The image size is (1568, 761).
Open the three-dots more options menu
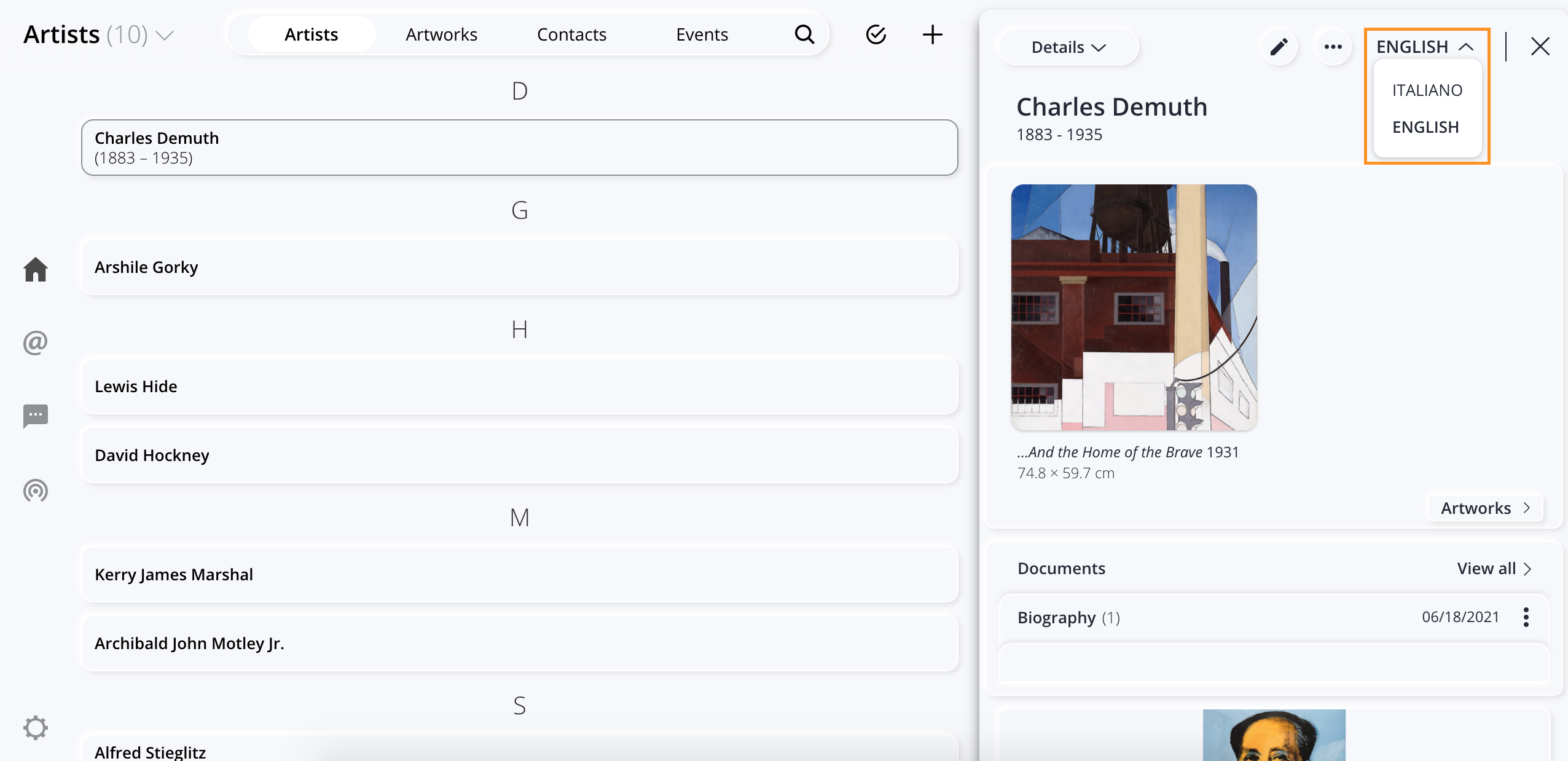point(1333,47)
